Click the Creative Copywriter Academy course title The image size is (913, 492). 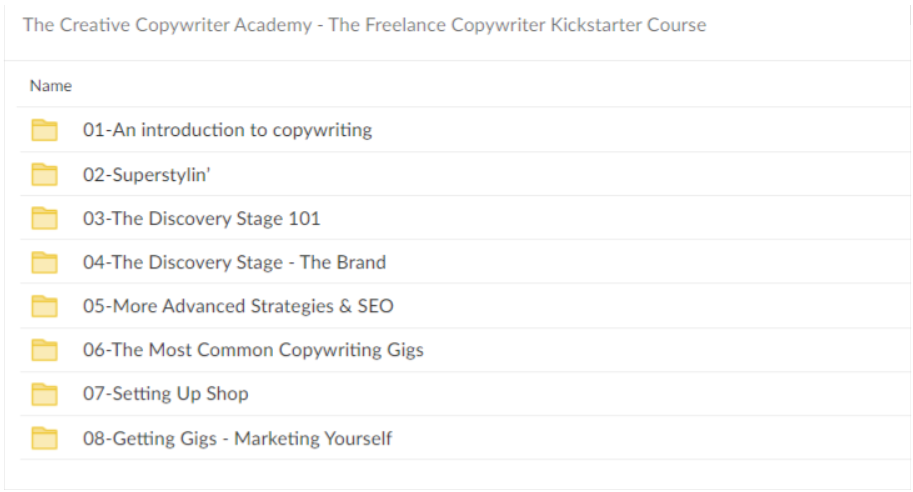tap(365, 25)
